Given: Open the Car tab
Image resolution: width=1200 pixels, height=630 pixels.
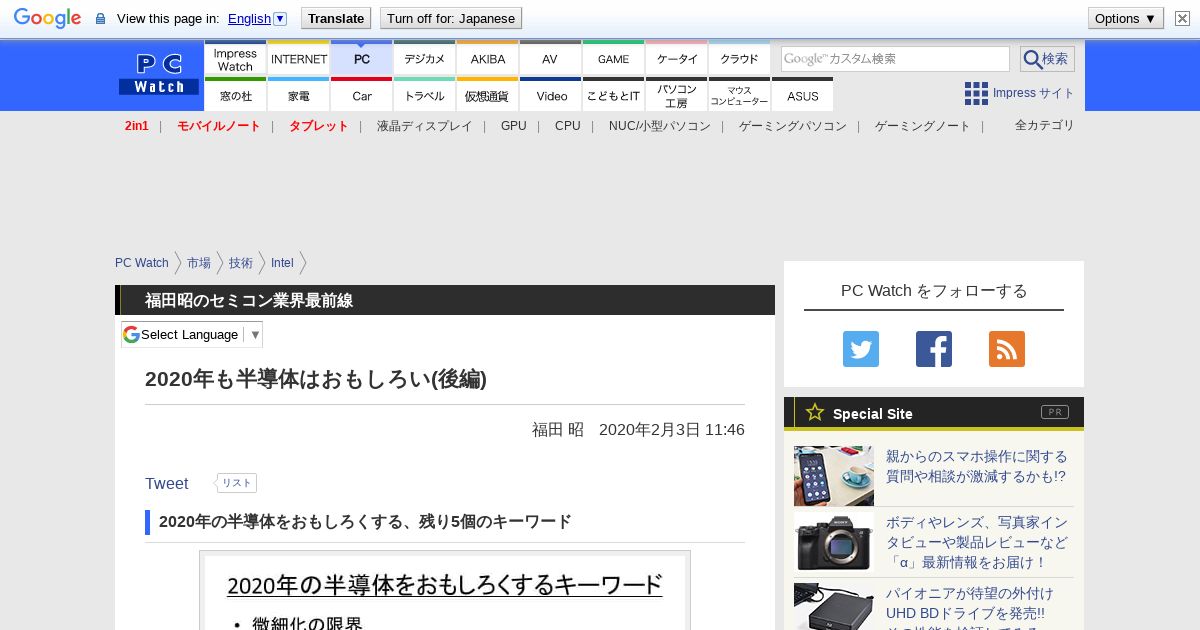Looking at the screenshot, I should coord(361,95).
